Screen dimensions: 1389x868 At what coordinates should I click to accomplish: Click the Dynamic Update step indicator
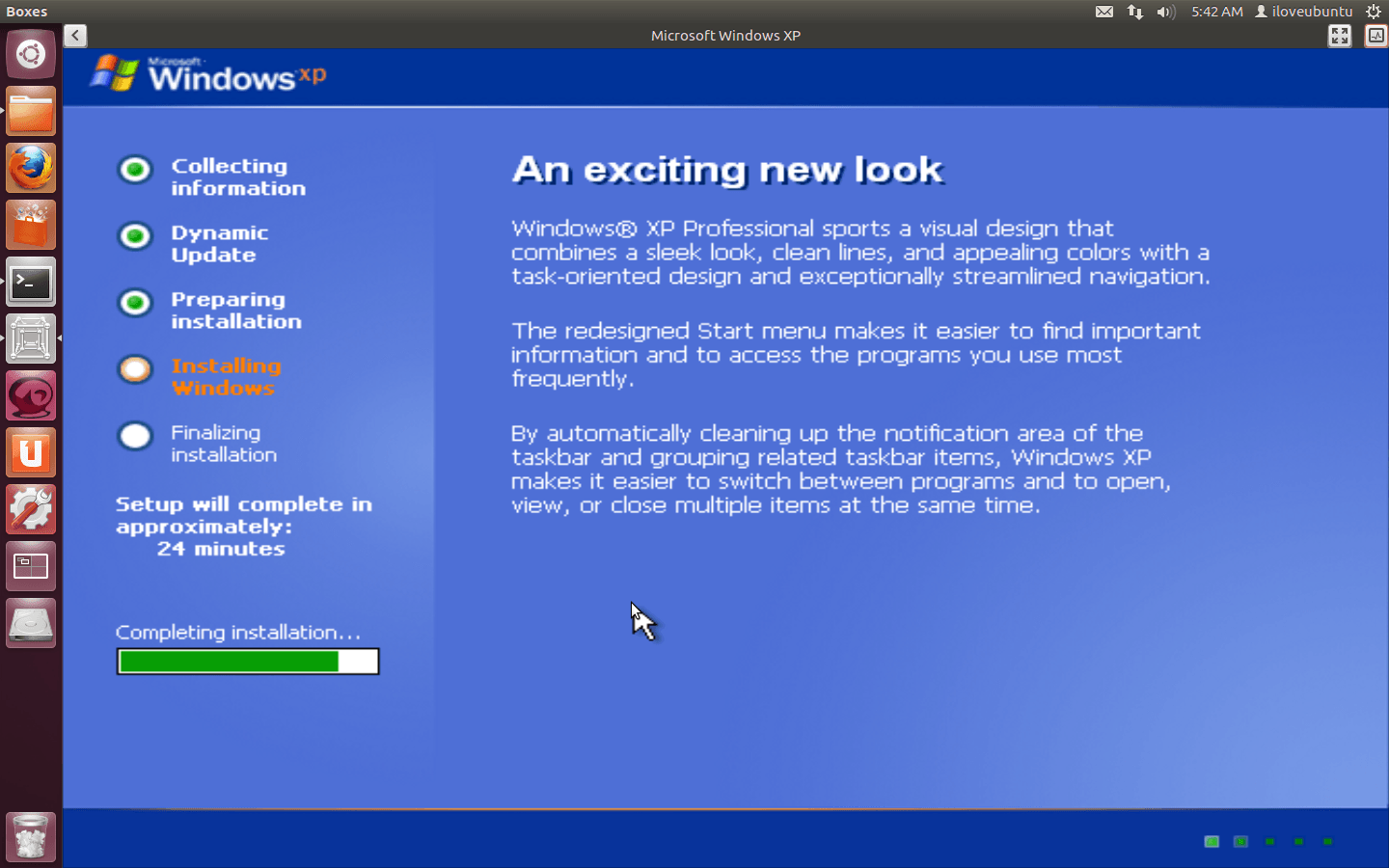click(135, 236)
